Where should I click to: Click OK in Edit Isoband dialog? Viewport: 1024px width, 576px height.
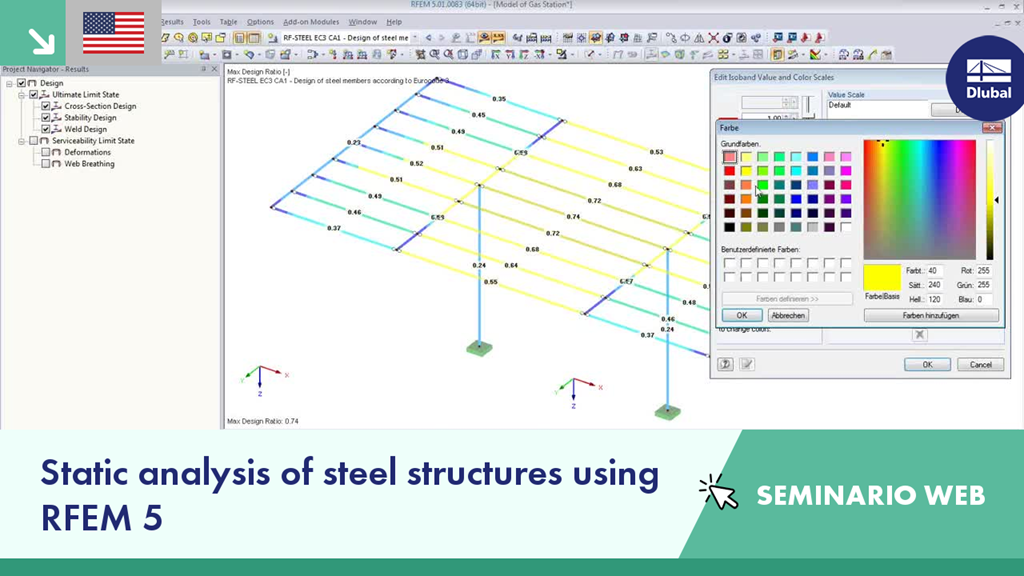pos(927,364)
